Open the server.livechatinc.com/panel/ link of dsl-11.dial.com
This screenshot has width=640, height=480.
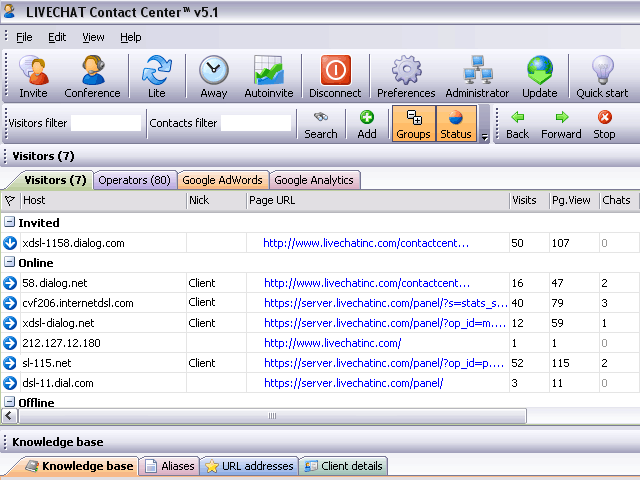pos(353,383)
